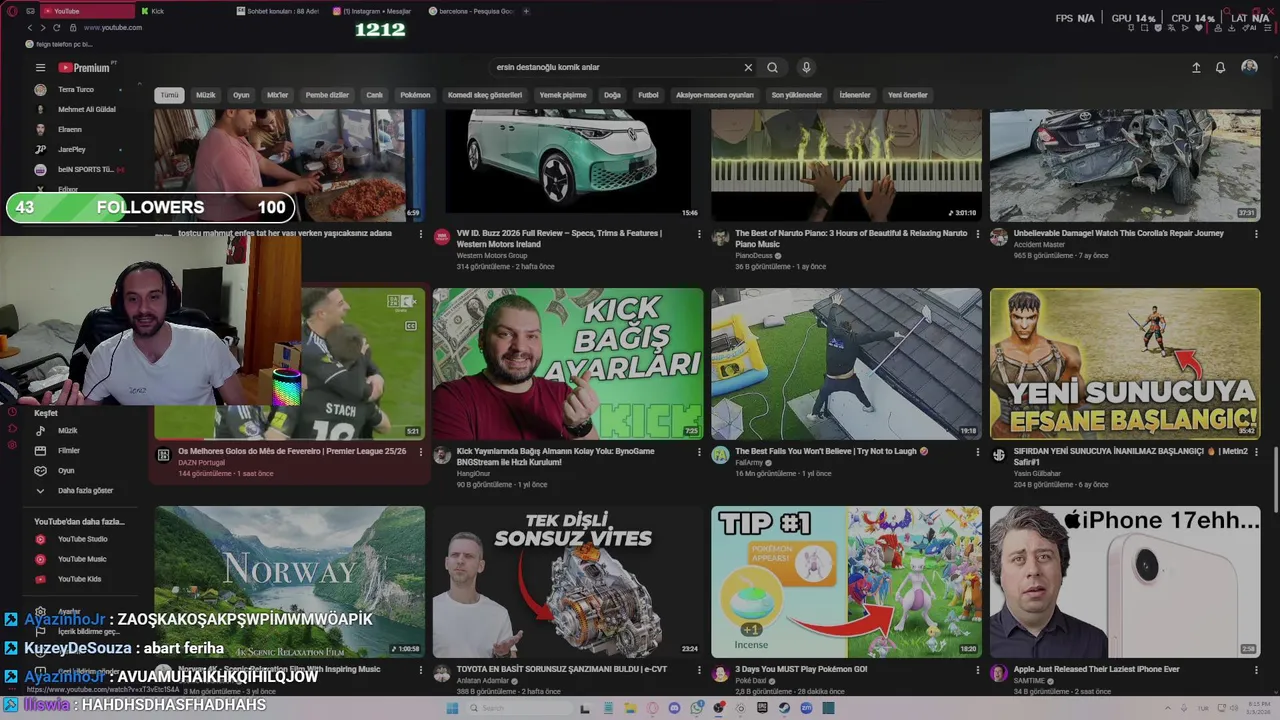Open the account avatar menu

[x=1249, y=67]
